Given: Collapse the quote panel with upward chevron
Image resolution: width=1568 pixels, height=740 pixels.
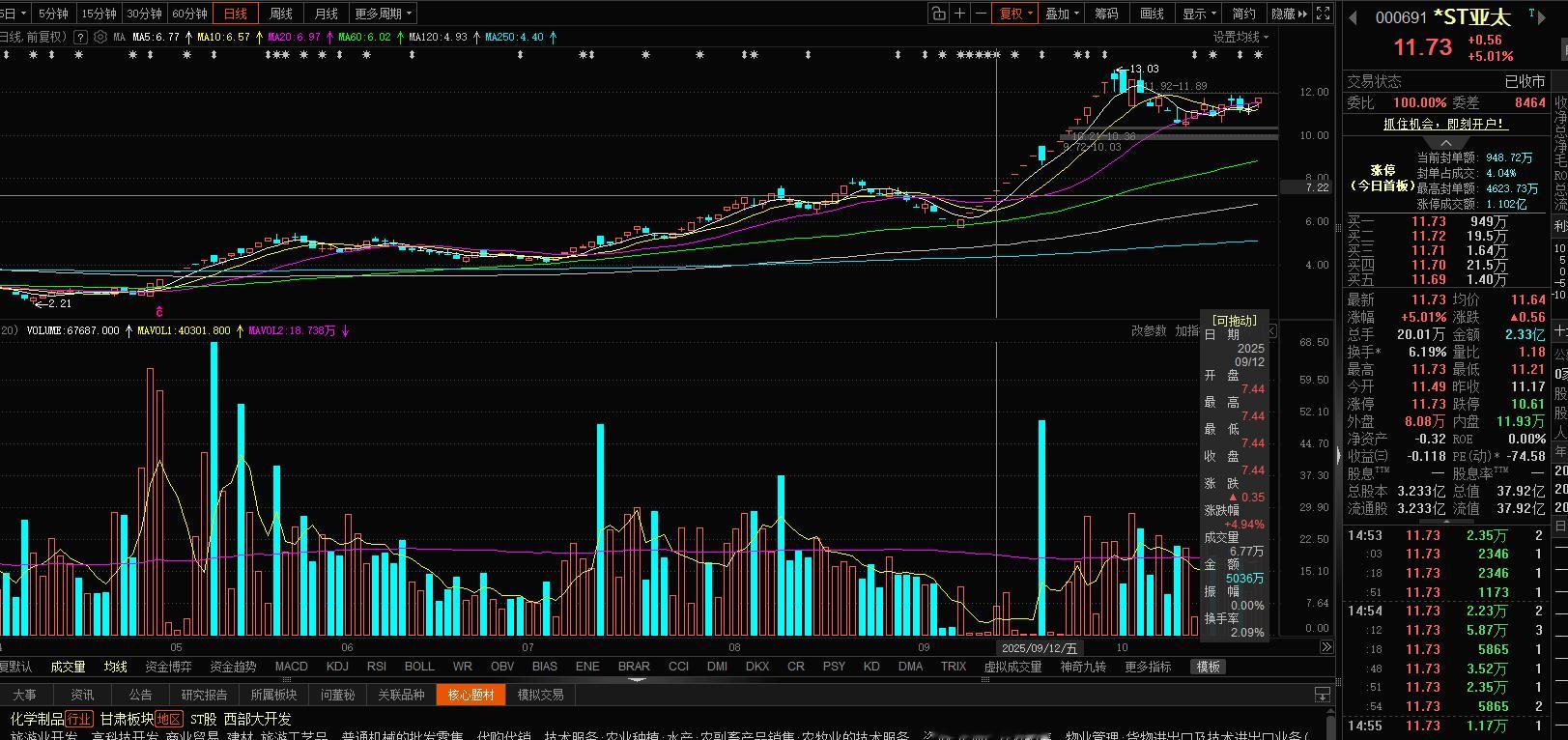Looking at the screenshot, I should tap(1445, 142).
